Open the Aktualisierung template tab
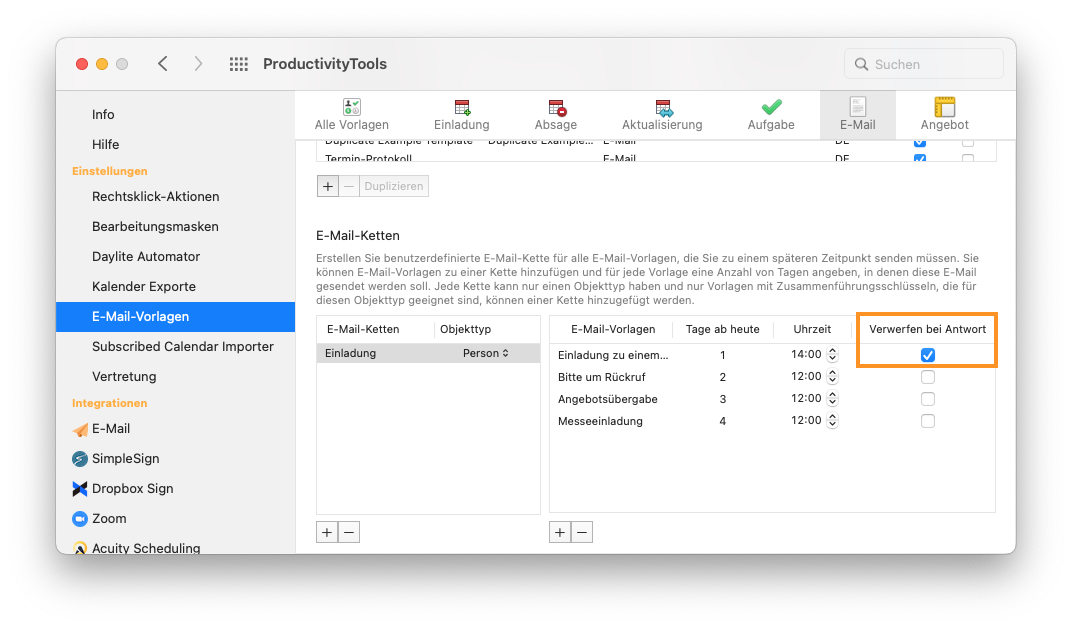Image resolution: width=1072 pixels, height=628 pixels. coord(662,115)
